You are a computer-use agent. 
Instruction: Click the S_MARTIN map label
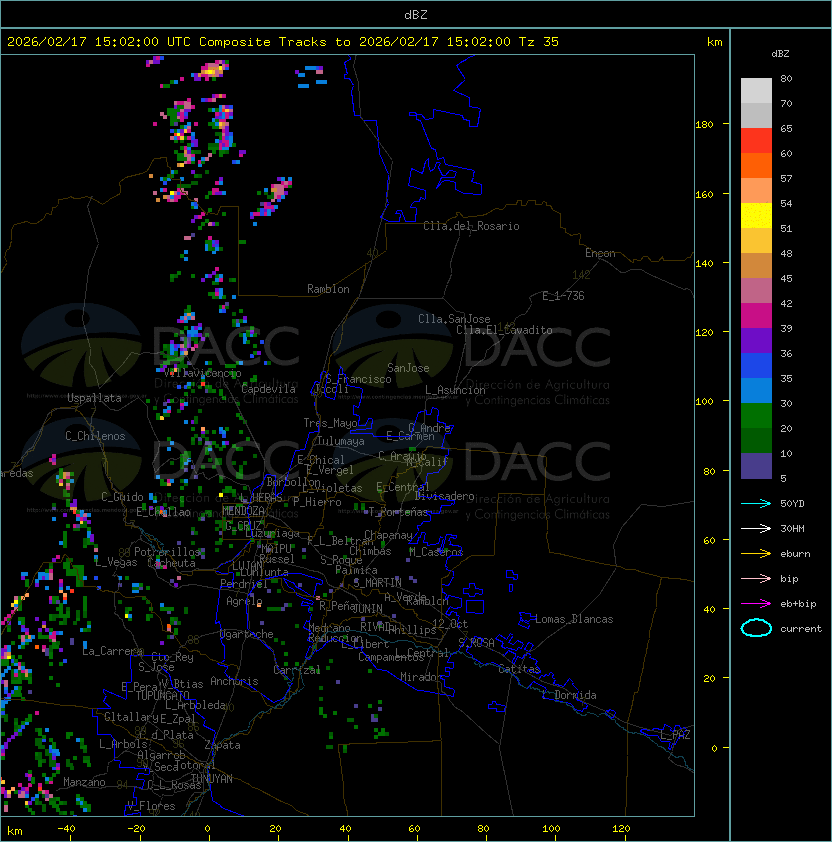point(377,583)
